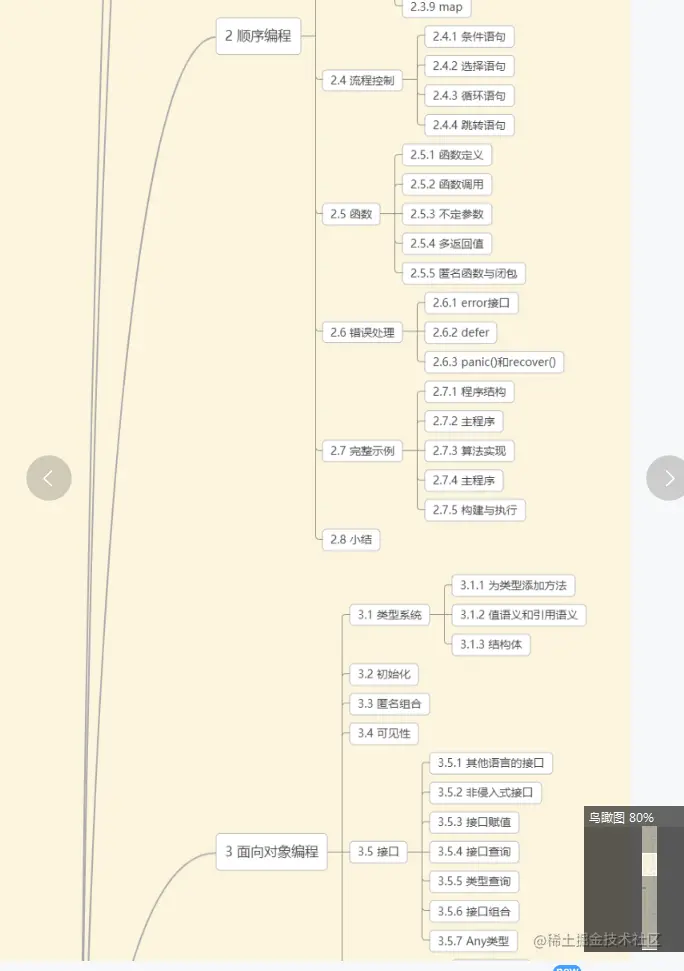Select node 2.4.2 选择语句
Screen dimensions: 684x971
coord(469,66)
